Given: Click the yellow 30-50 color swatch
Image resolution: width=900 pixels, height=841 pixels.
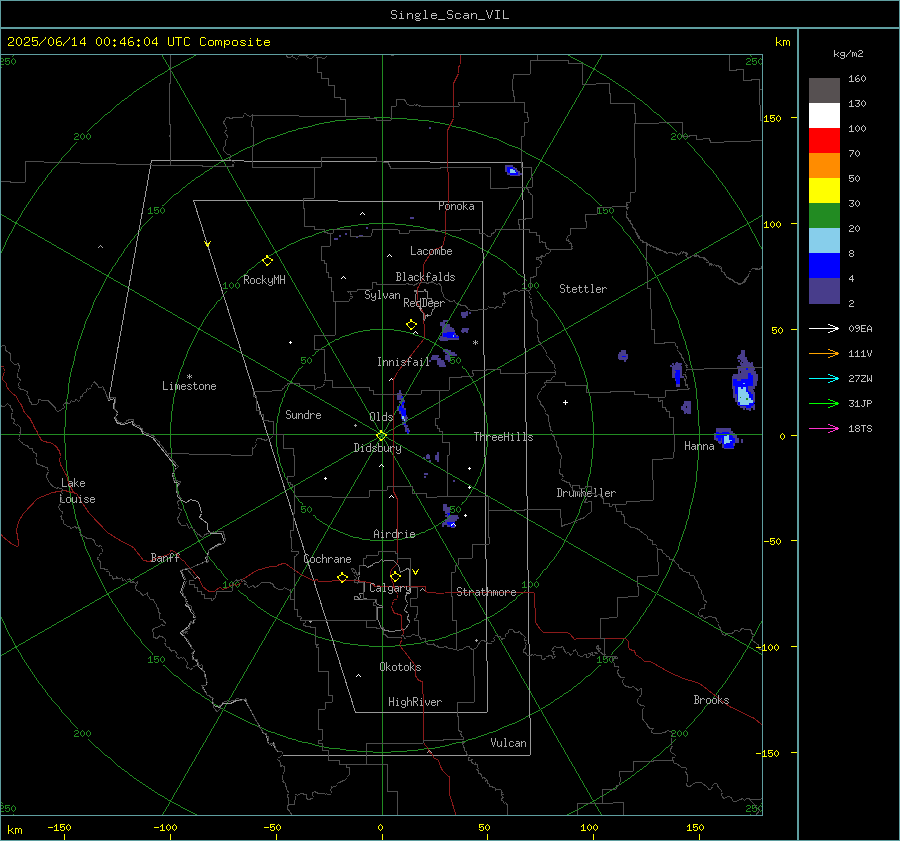Looking at the screenshot, I should coord(824,191).
